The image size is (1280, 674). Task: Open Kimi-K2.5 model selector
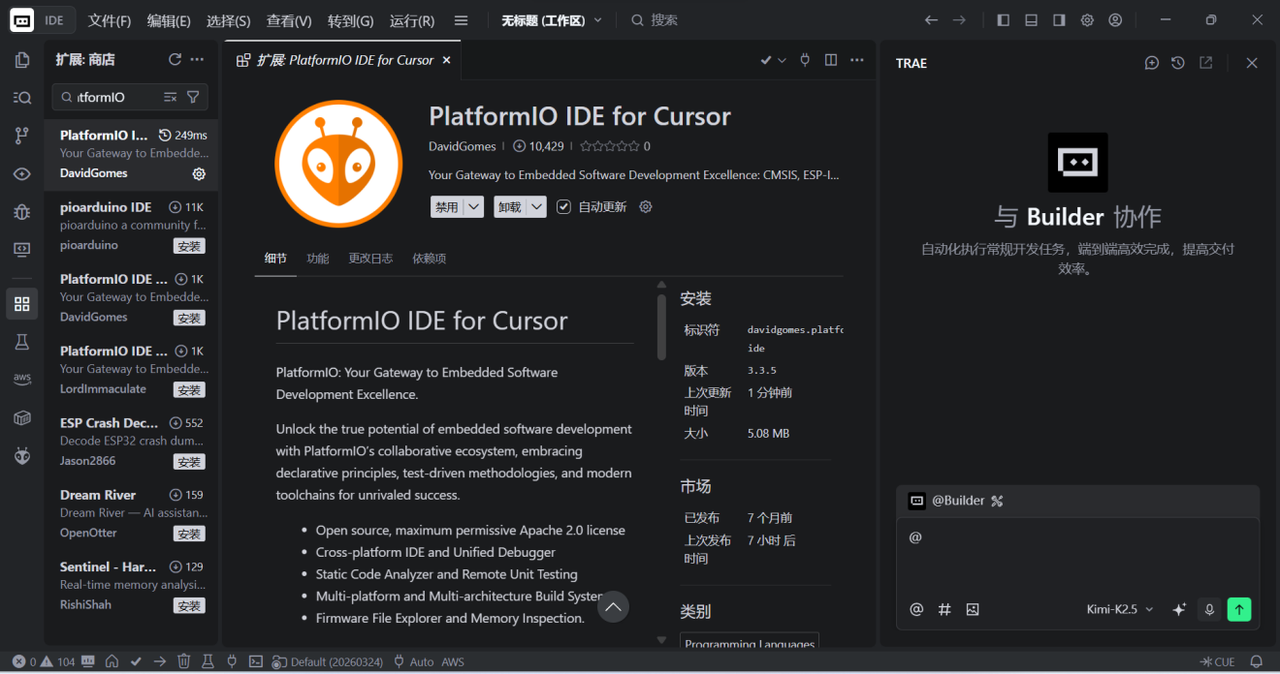(1120, 609)
